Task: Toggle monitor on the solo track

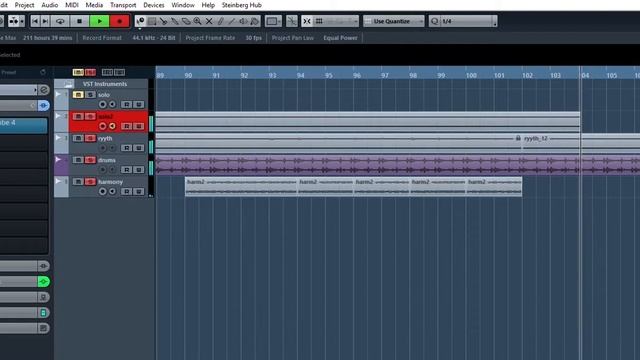Action: [112, 104]
